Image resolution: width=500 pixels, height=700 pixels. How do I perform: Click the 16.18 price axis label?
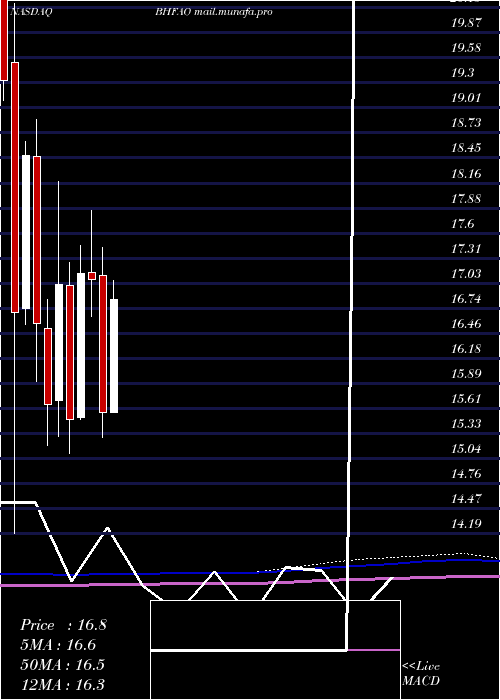[x=466, y=349]
